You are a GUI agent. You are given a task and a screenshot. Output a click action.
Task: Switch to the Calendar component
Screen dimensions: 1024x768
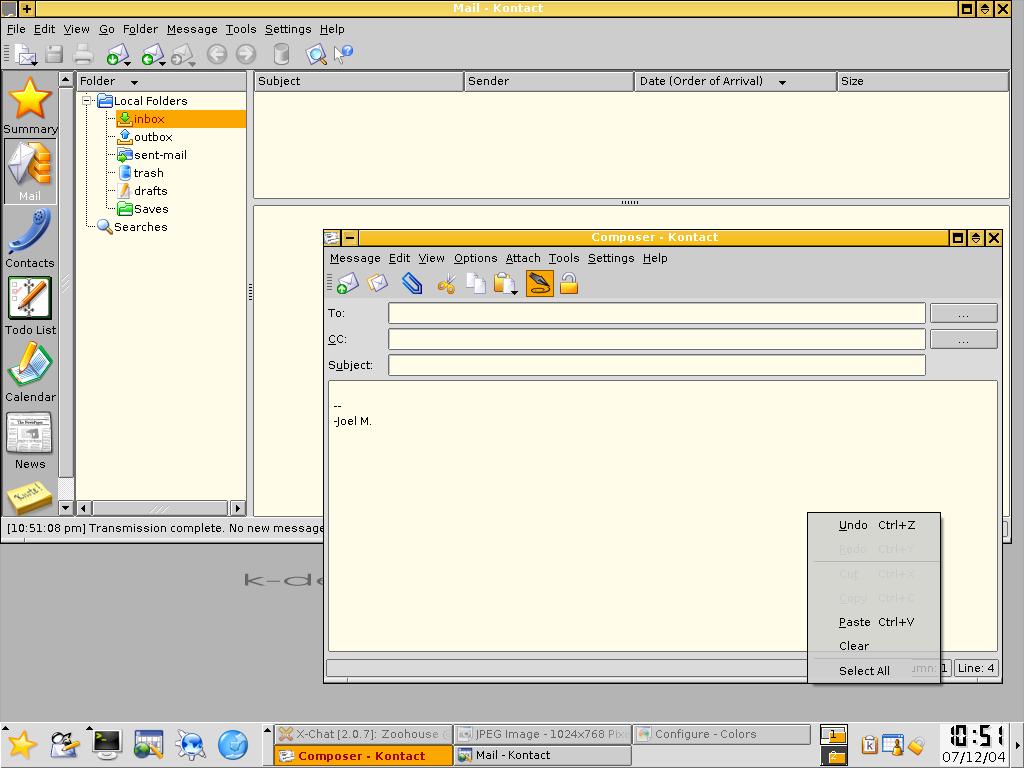tap(29, 373)
